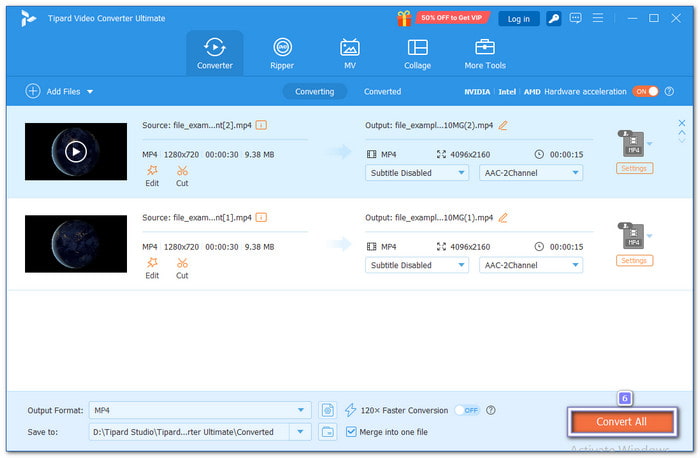The height and width of the screenshot is (458, 700).
Task: Open Subtitle Disabled dropdown for first file
Action: [417, 173]
